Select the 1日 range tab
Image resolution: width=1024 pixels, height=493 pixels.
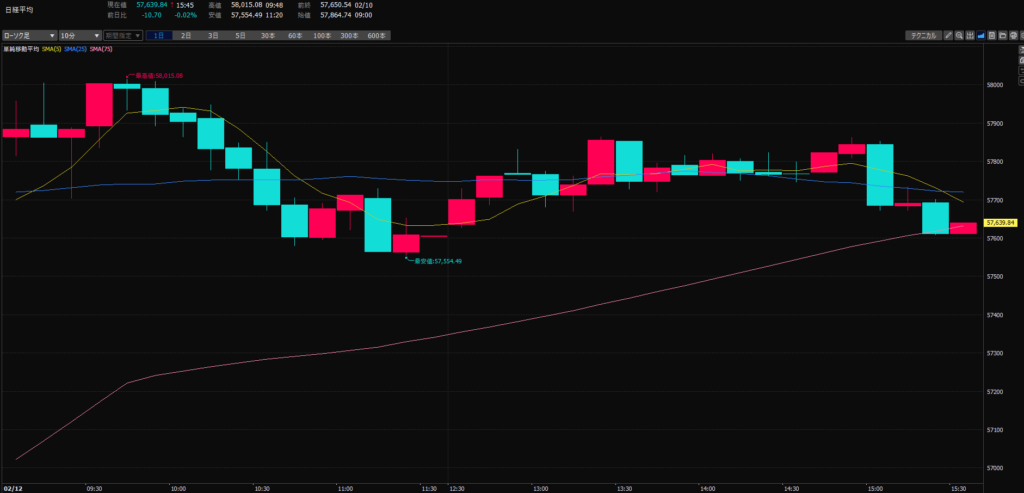(159, 35)
